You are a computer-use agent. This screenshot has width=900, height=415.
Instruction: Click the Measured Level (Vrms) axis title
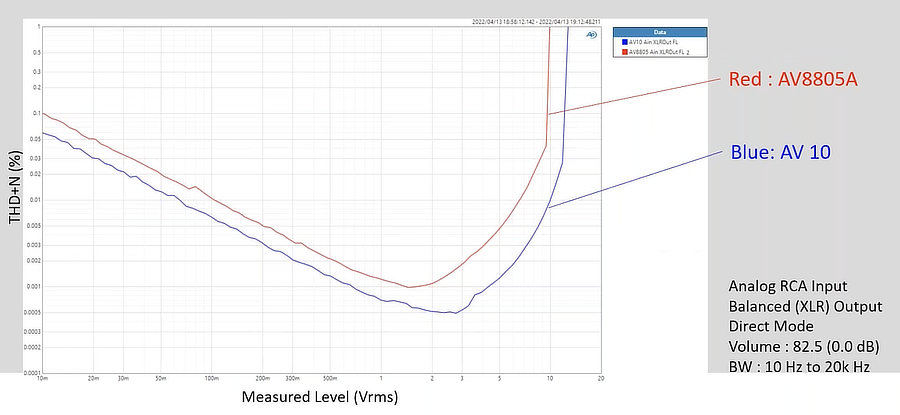pos(319,397)
